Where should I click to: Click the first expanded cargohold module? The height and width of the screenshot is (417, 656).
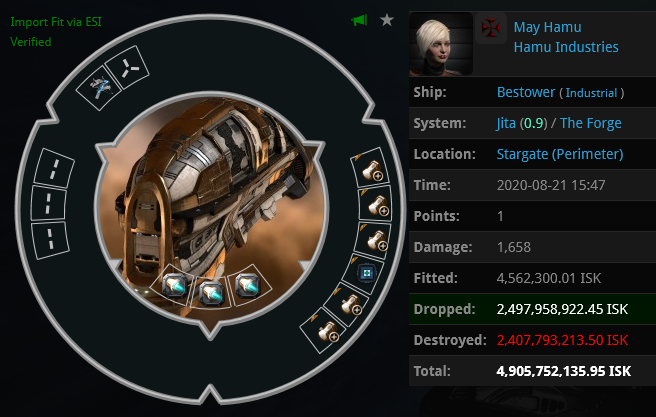click(x=371, y=168)
